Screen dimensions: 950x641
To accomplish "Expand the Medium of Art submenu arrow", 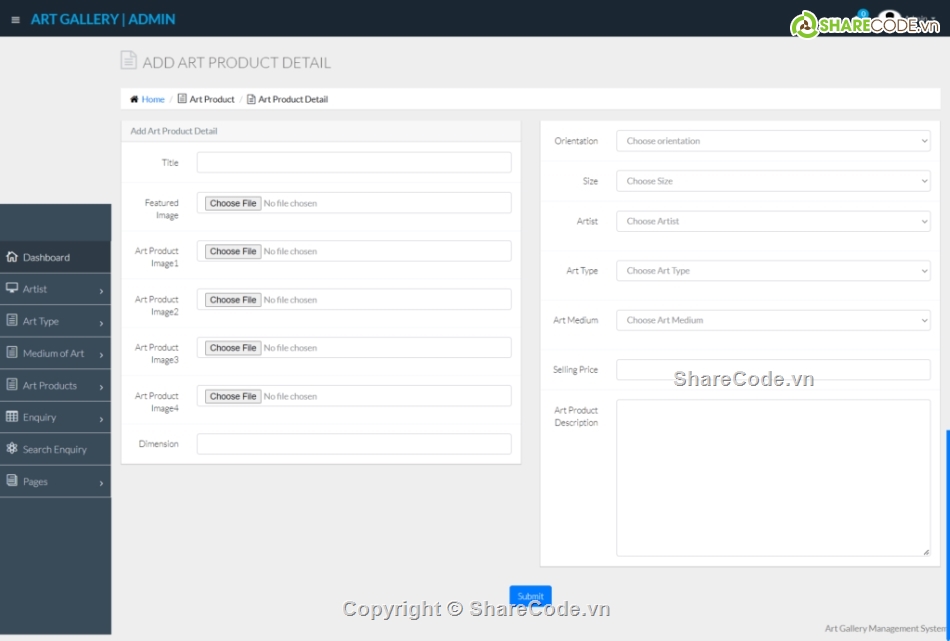I will [x=101, y=355].
